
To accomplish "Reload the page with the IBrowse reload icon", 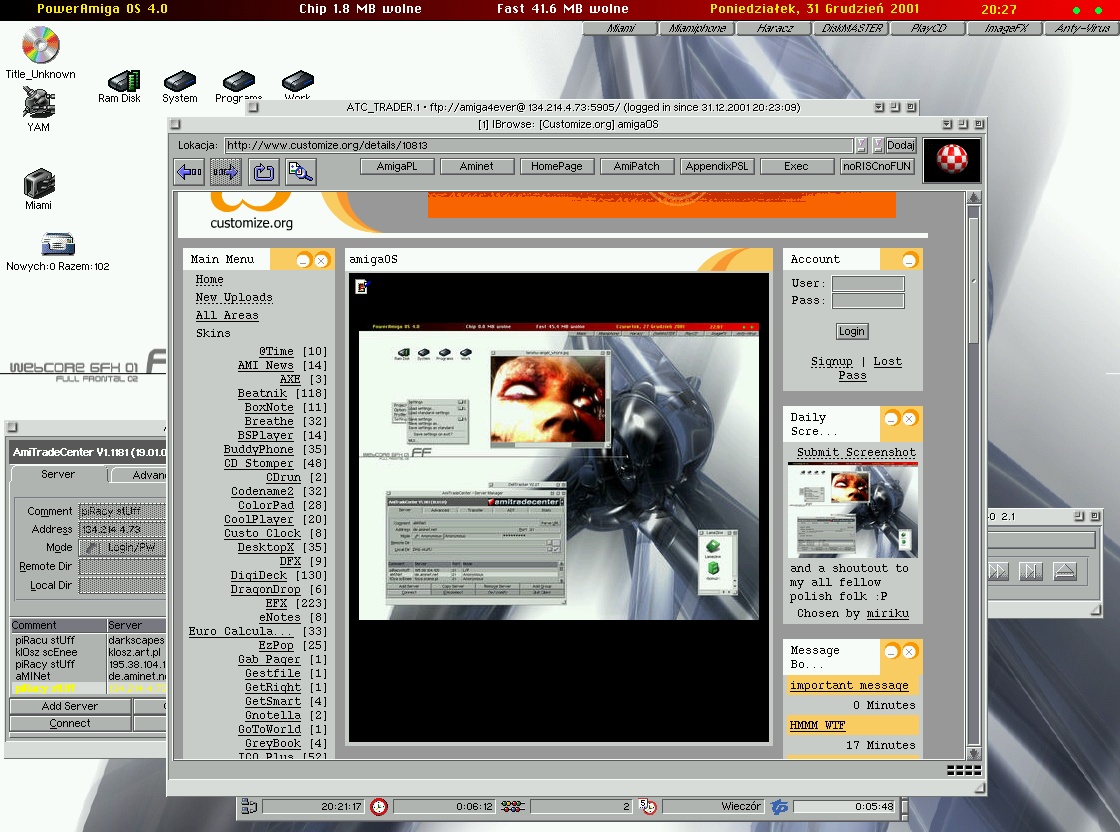I will coord(264,172).
